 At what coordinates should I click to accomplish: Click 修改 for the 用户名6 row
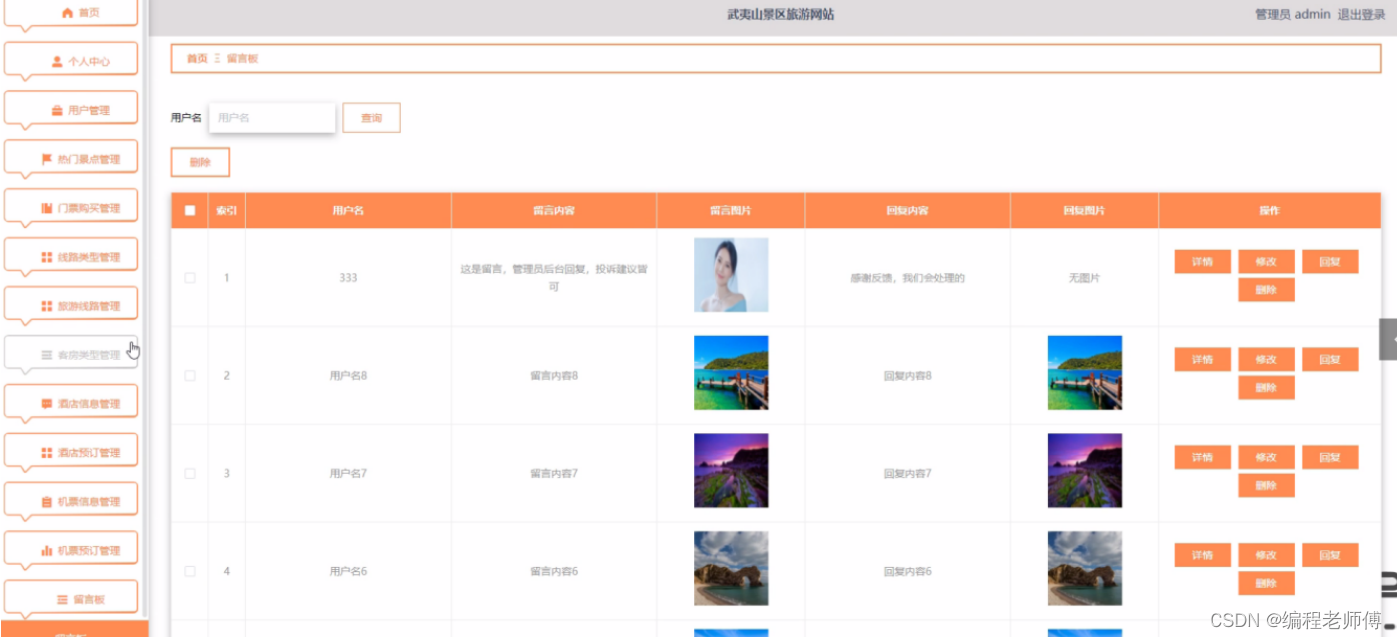click(1266, 556)
